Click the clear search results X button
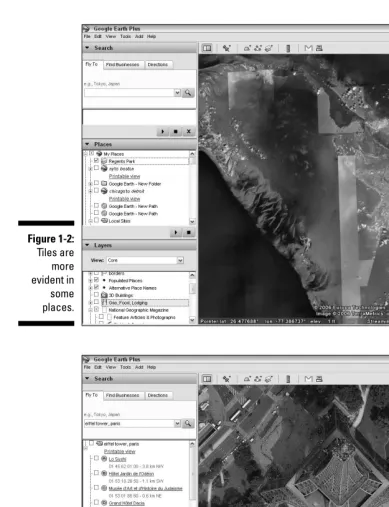 (x=189, y=131)
